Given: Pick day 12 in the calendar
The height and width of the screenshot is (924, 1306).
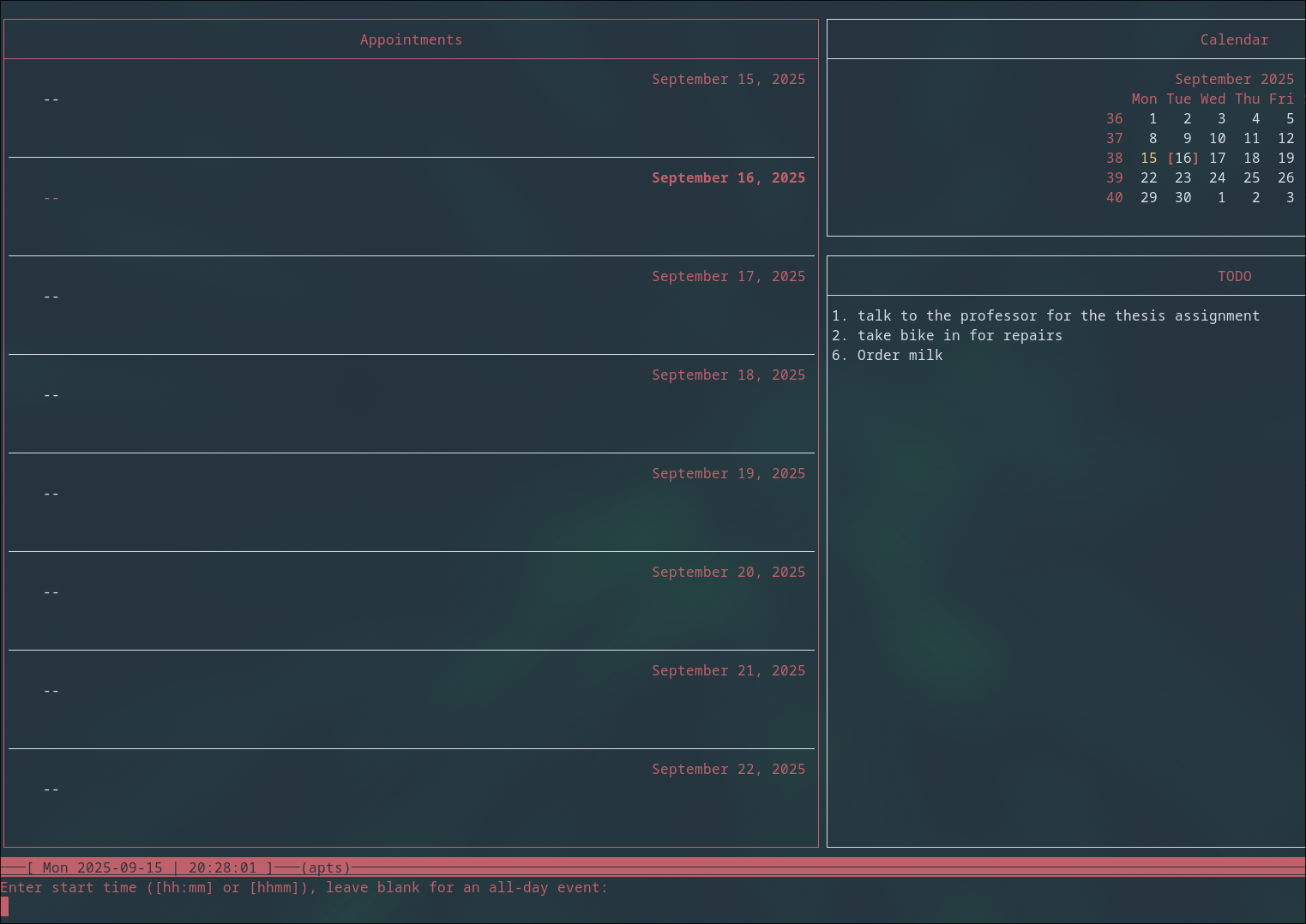Looking at the screenshot, I should point(1285,138).
